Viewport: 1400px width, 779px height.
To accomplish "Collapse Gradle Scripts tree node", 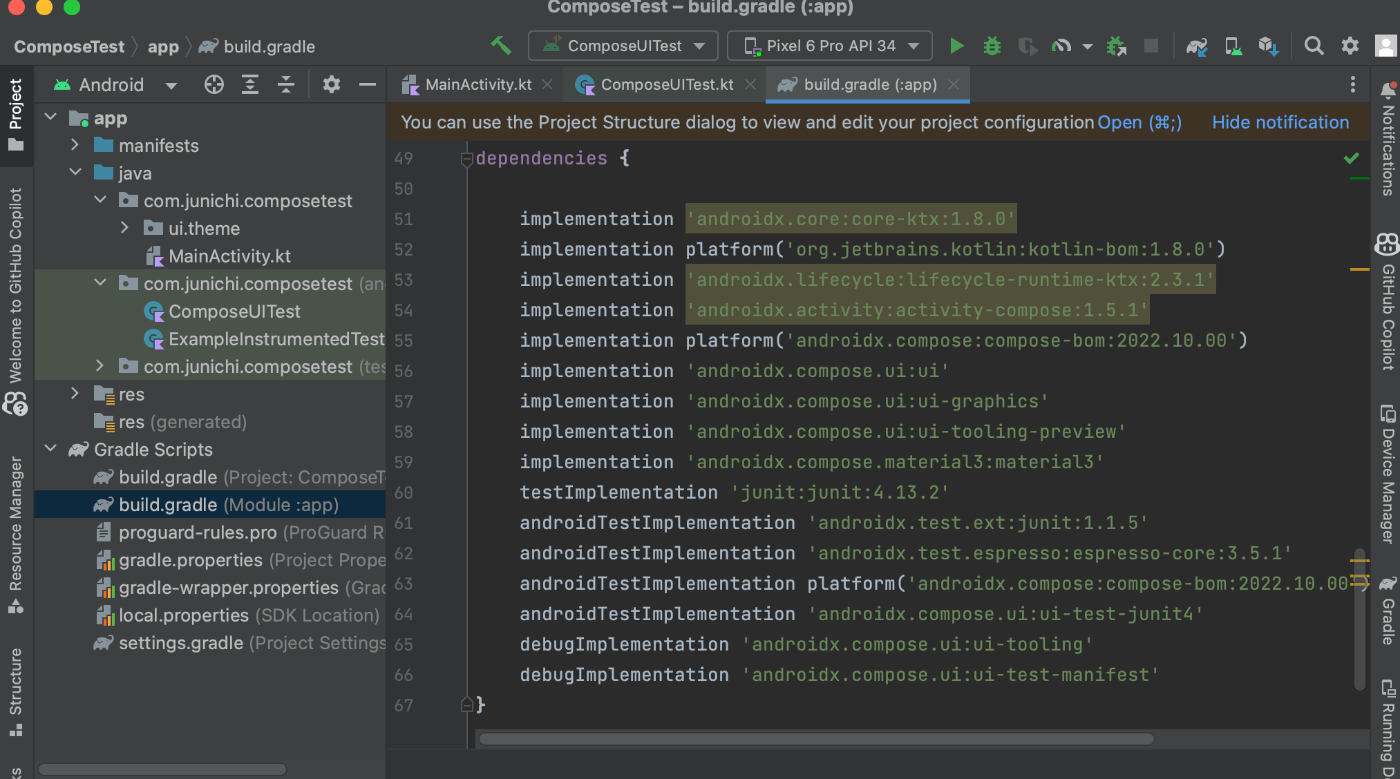I will 51,450.
